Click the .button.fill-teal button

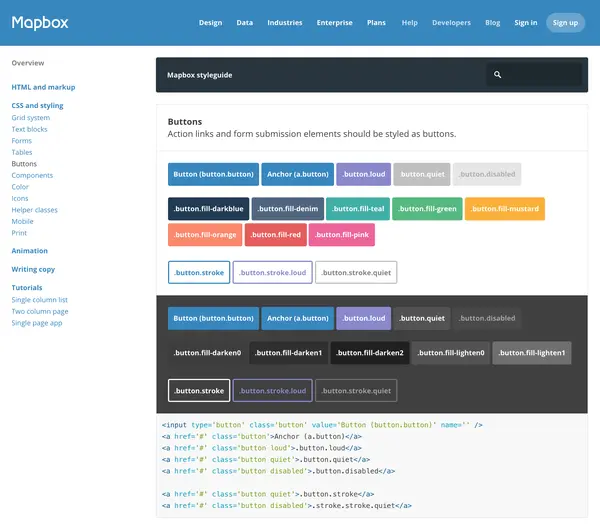(x=358, y=209)
